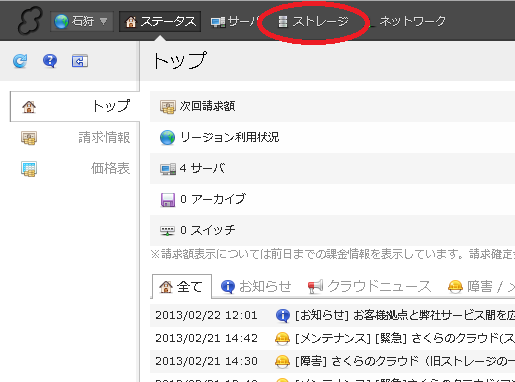Screen dimensions: 515x382
Task: Click the globe icon beside リージョン利用状況
Action: 167,138
